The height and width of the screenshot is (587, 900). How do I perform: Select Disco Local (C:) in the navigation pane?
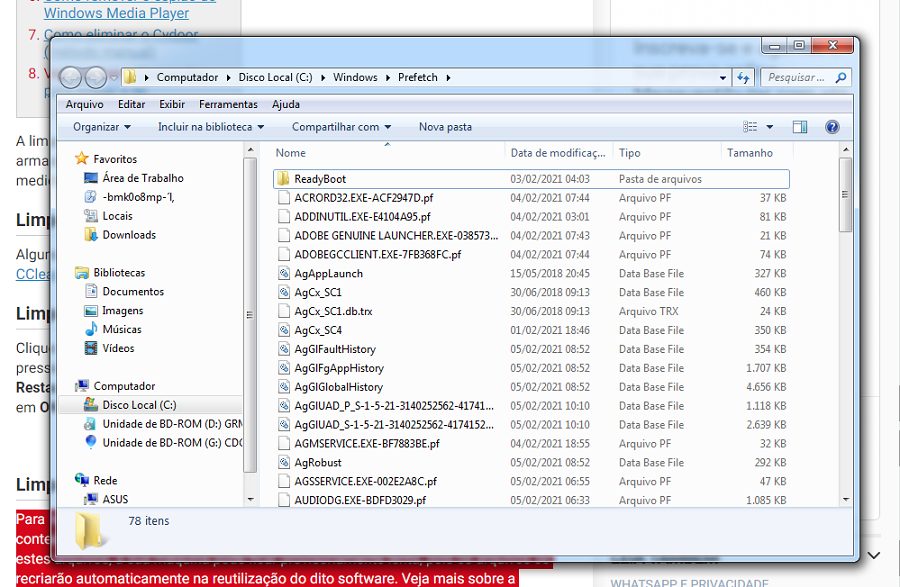(x=139, y=406)
